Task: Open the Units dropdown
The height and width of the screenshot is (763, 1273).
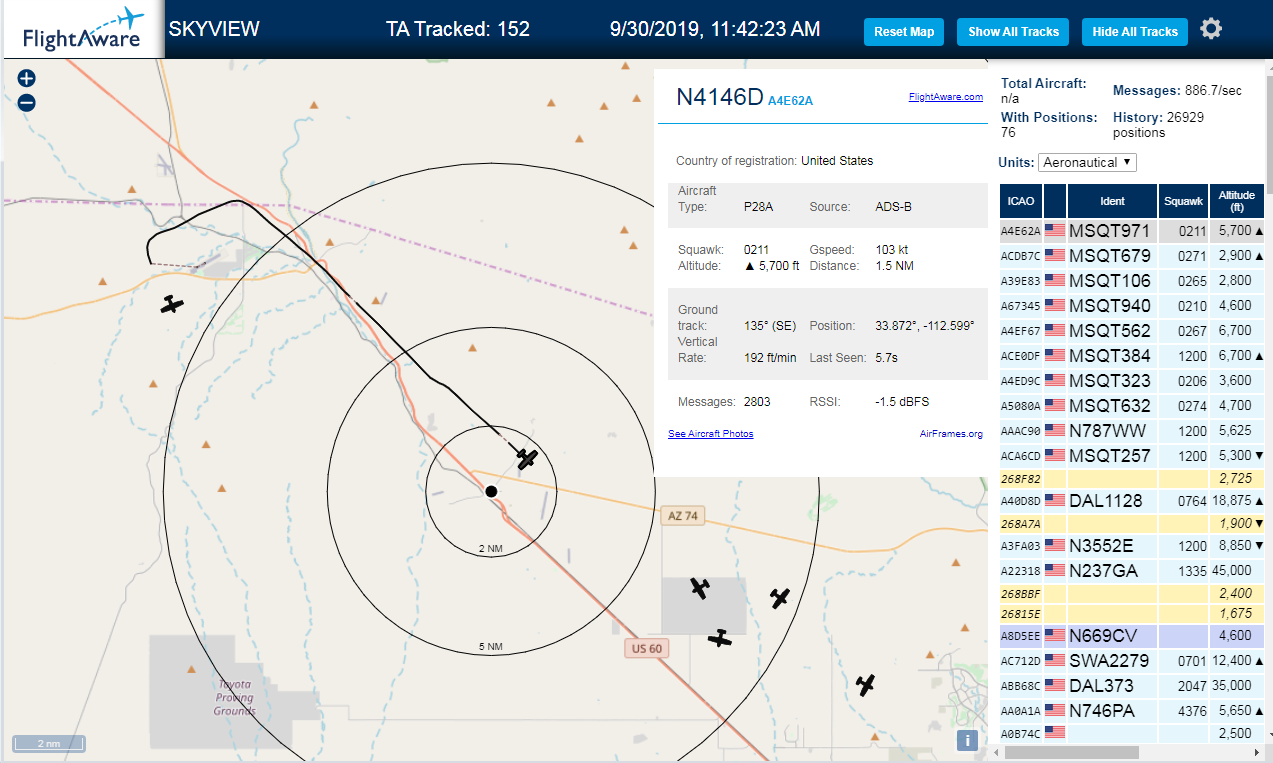Action: pos(1088,162)
